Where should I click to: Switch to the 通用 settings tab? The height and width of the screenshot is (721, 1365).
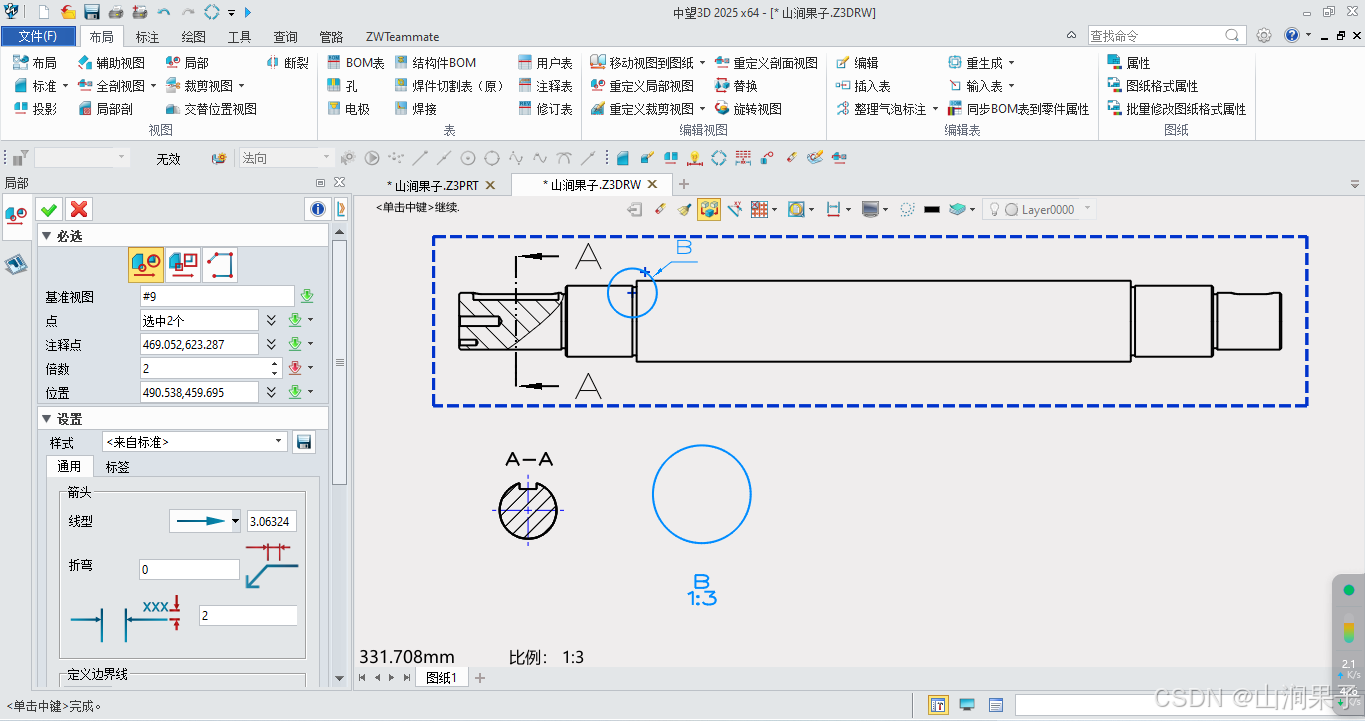click(x=70, y=466)
